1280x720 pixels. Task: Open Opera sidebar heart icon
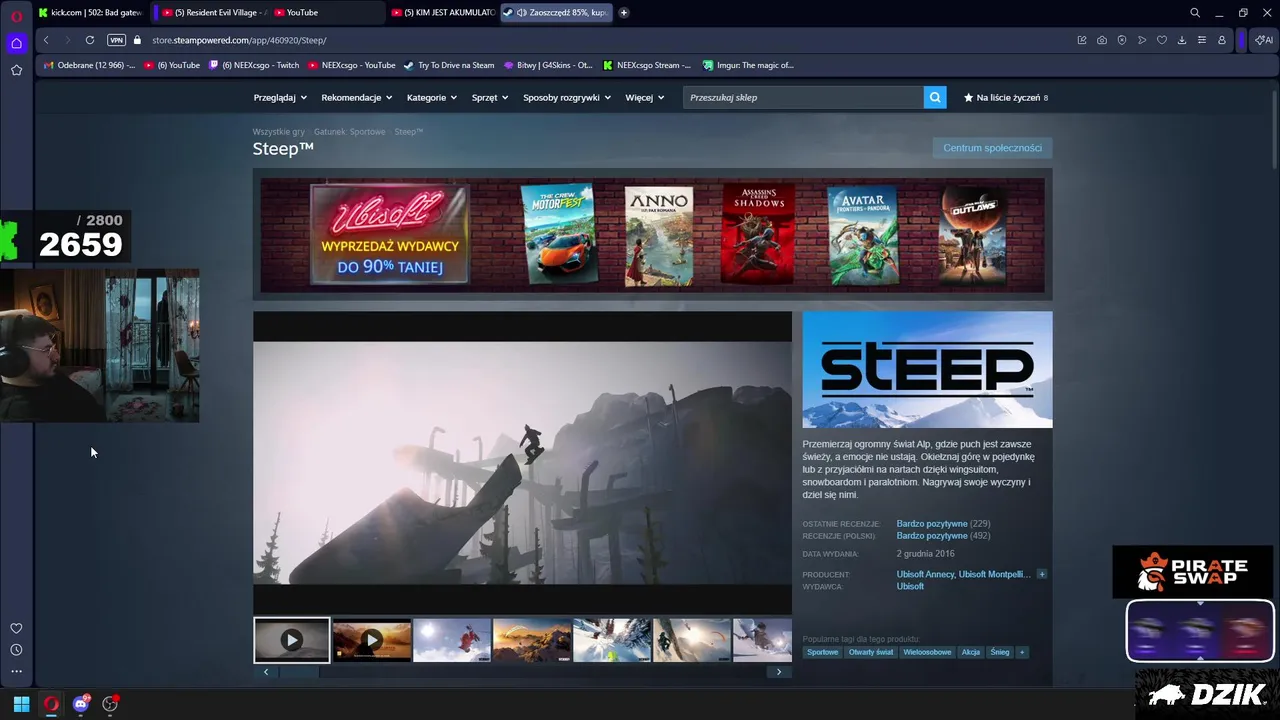[16, 628]
